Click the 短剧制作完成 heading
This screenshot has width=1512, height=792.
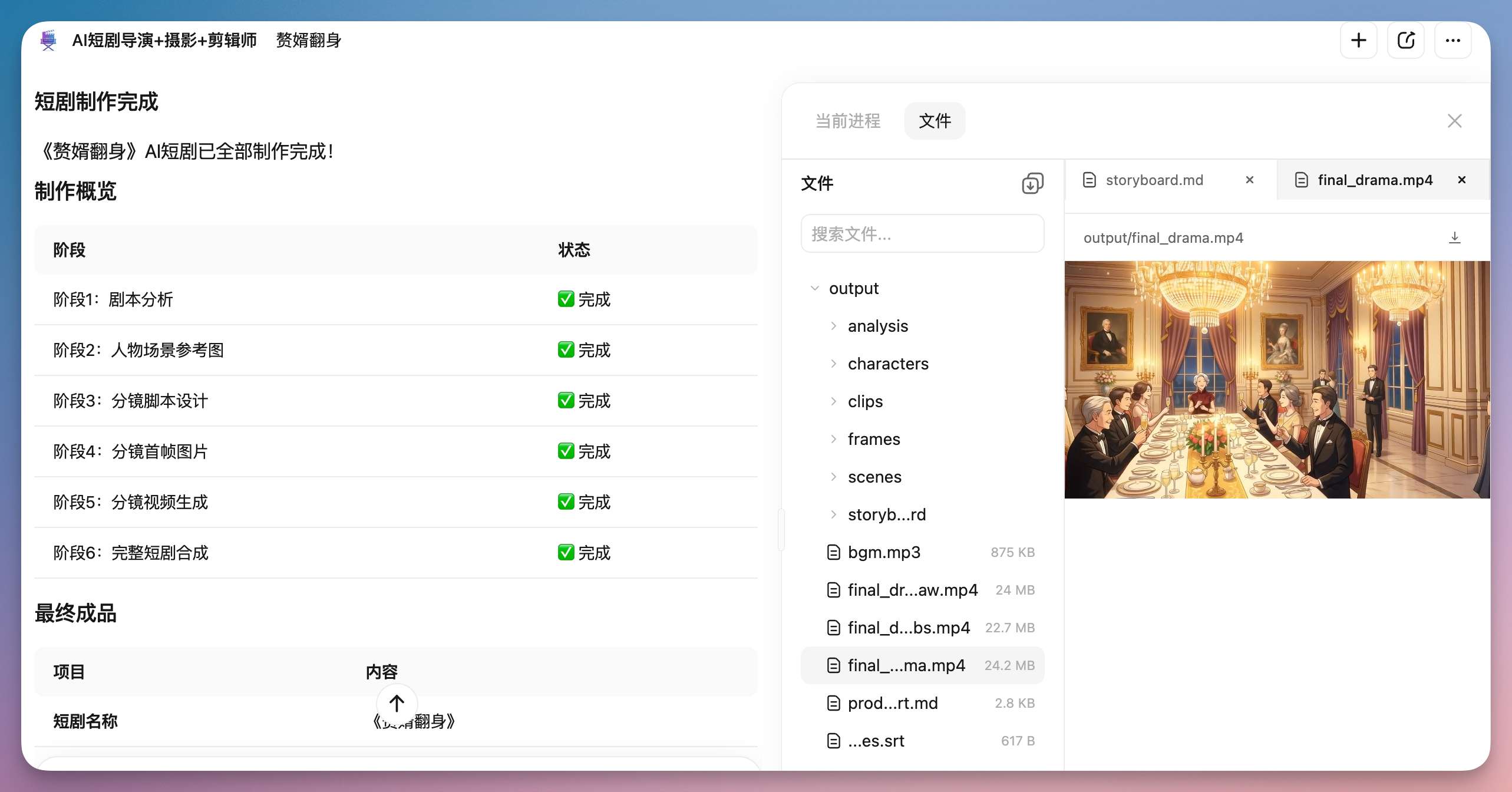97,101
